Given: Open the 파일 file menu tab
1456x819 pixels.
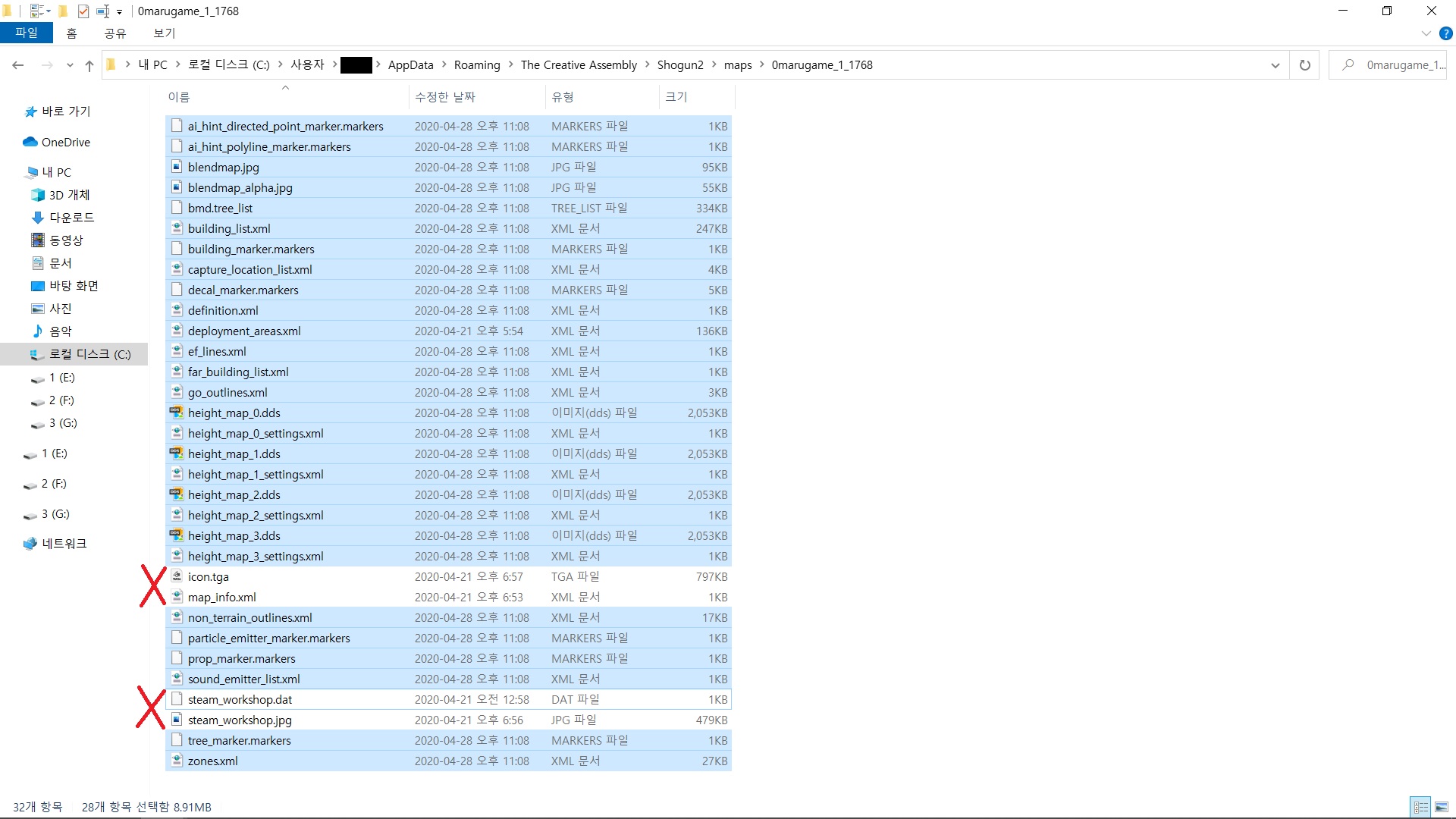Looking at the screenshot, I should (x=27, y=33).
